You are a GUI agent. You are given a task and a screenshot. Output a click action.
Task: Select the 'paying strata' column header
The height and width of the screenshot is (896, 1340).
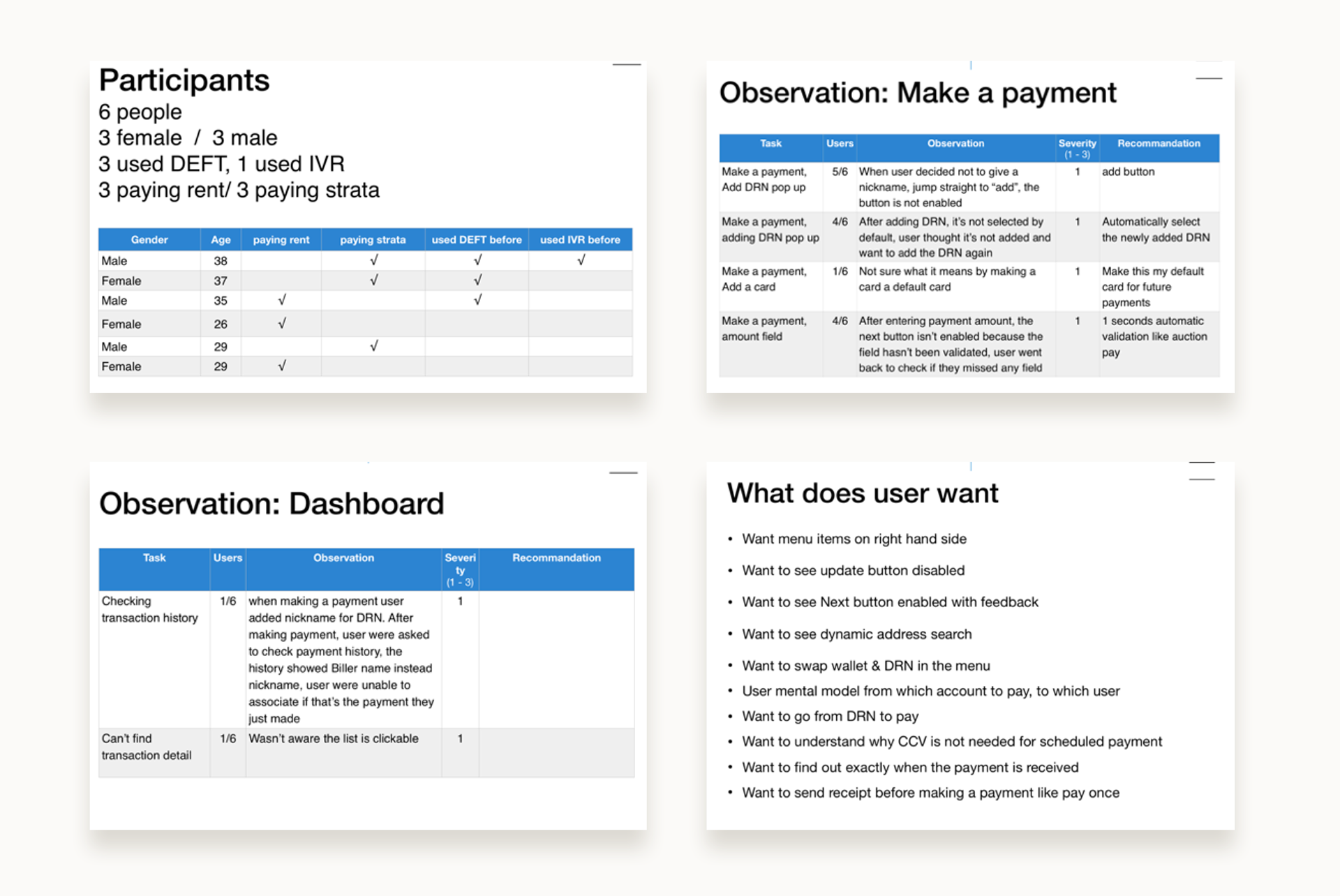click(373, 239)
